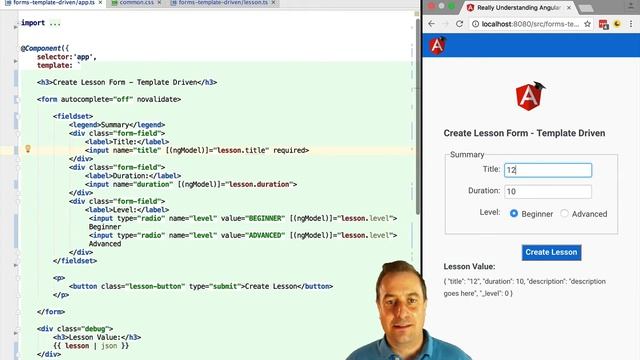Bookmark the page with the star icon

(x=587, y=24)
